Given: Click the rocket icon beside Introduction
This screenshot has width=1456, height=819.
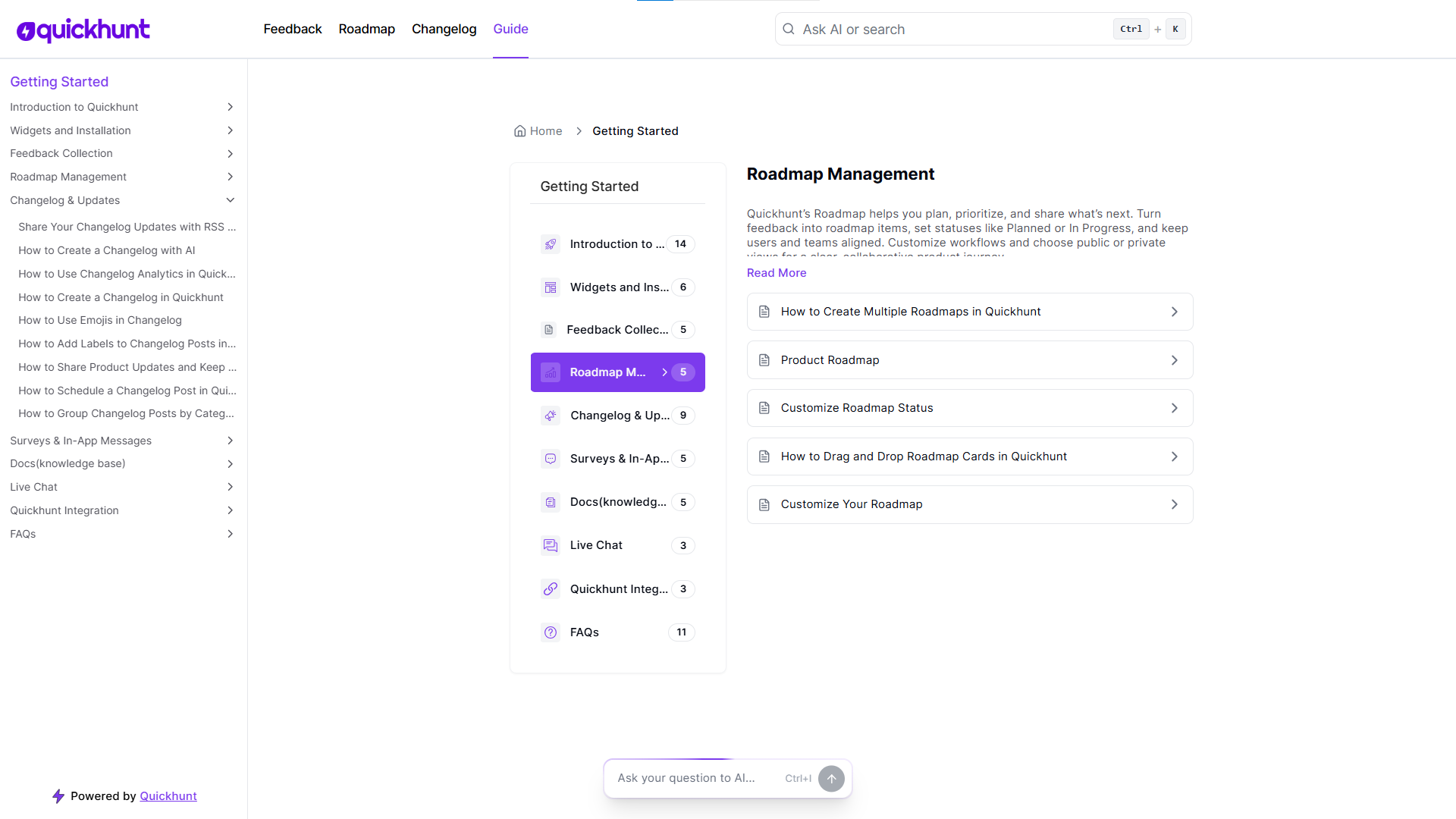Looking at the screenshot, I should click(x=551, y=244).
